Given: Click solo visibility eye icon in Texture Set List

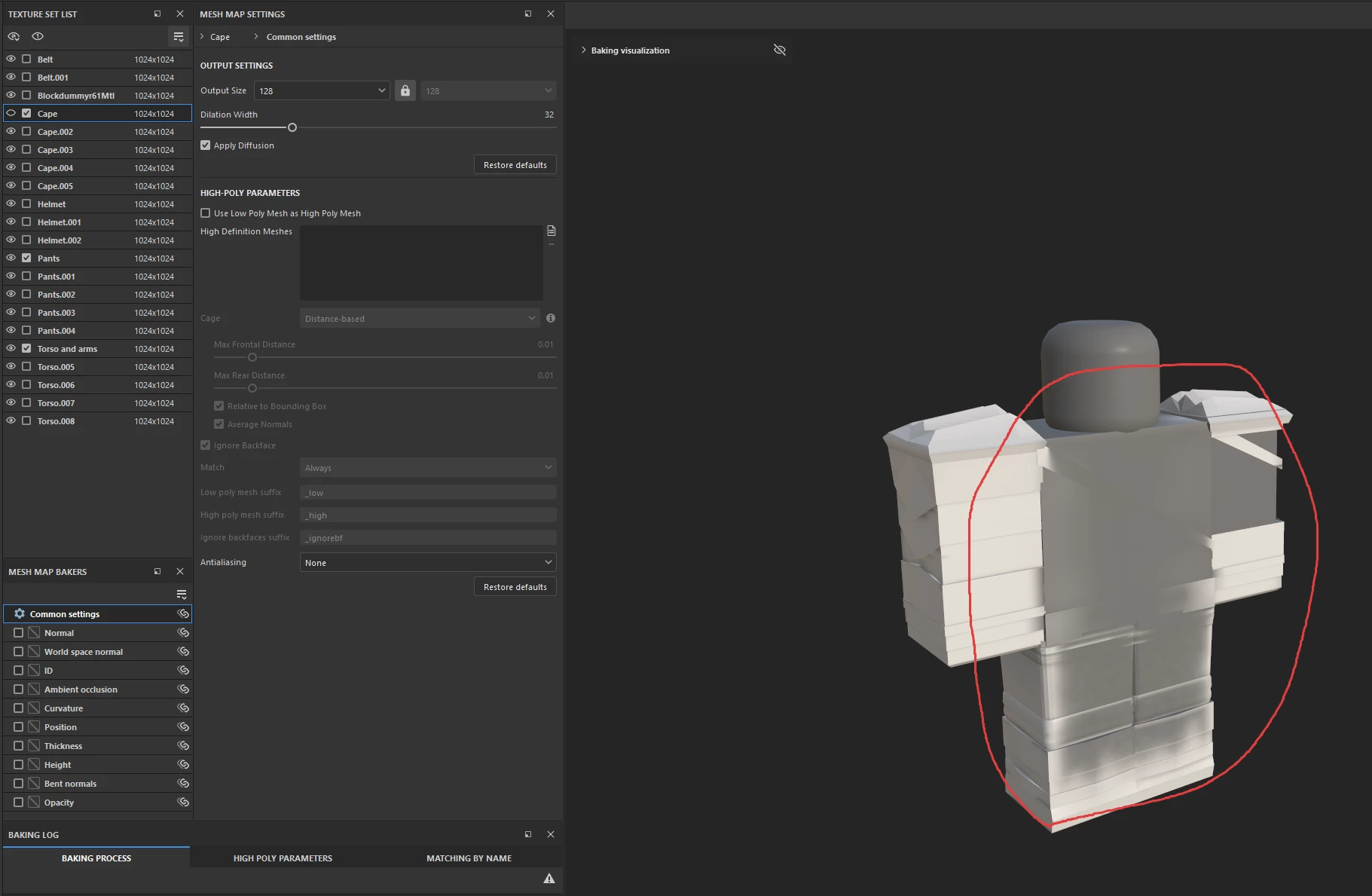Looking at the screenshot, I should tap(38, 36).
